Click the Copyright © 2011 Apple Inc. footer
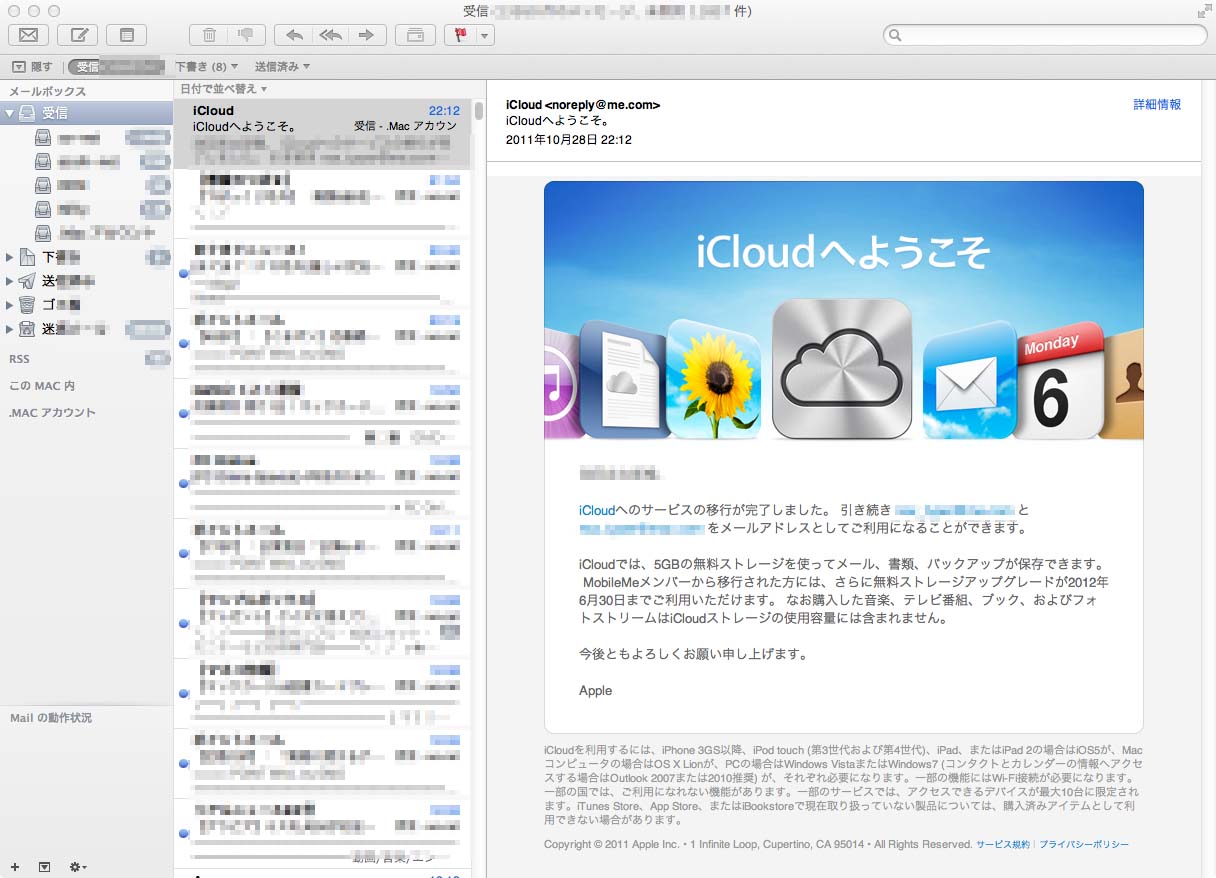 (757, 844)
